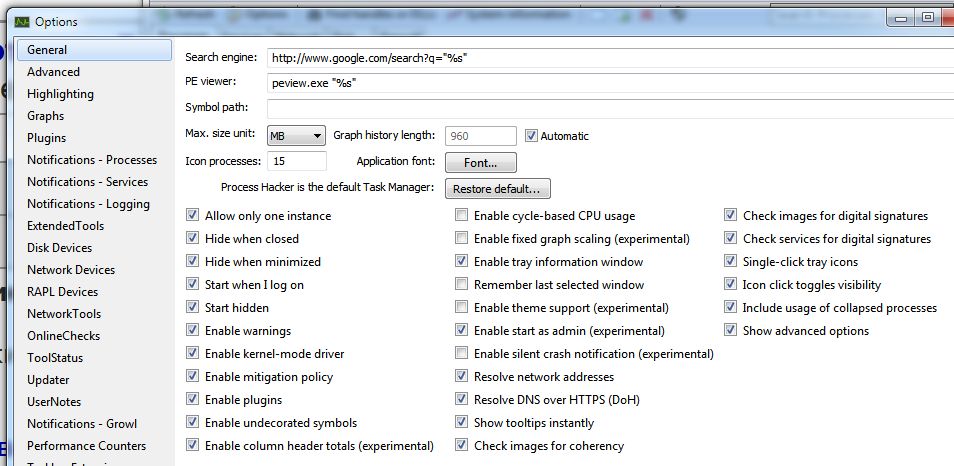954x466 pixels.
Task: Go to Notifications - Services section
Action: [x=87, y=182]
